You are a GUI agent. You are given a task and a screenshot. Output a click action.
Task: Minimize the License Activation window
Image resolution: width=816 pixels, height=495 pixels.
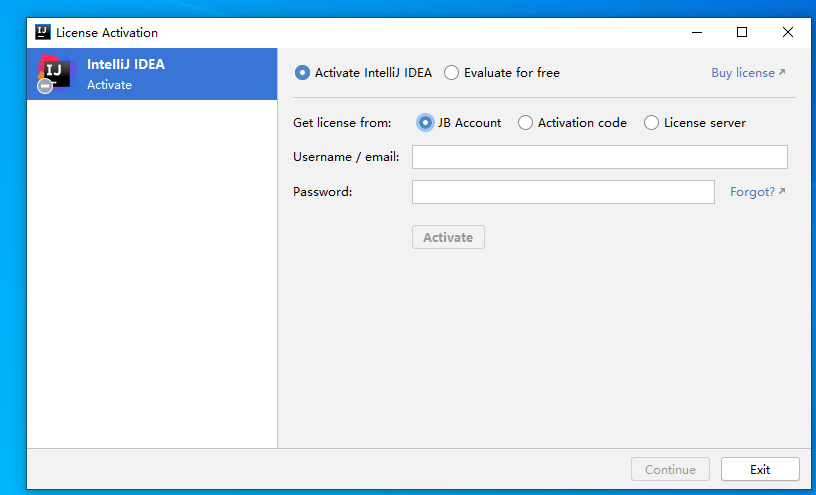click(697, 32)
